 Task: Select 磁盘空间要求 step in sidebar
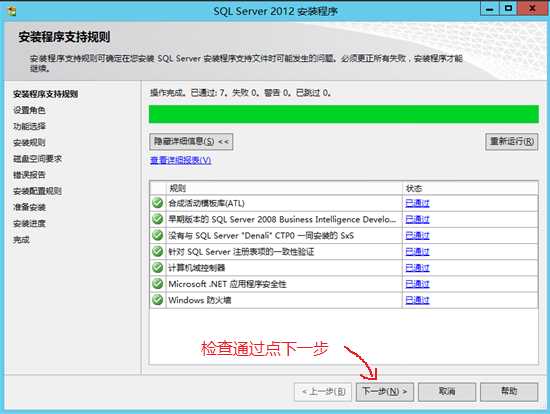(38, 159)
